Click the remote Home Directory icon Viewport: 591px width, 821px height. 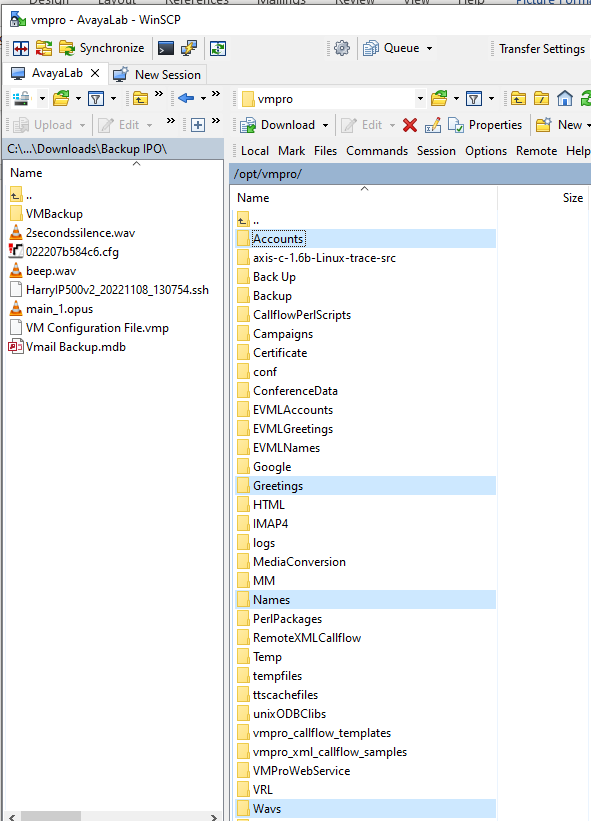(x=565, y=98)
